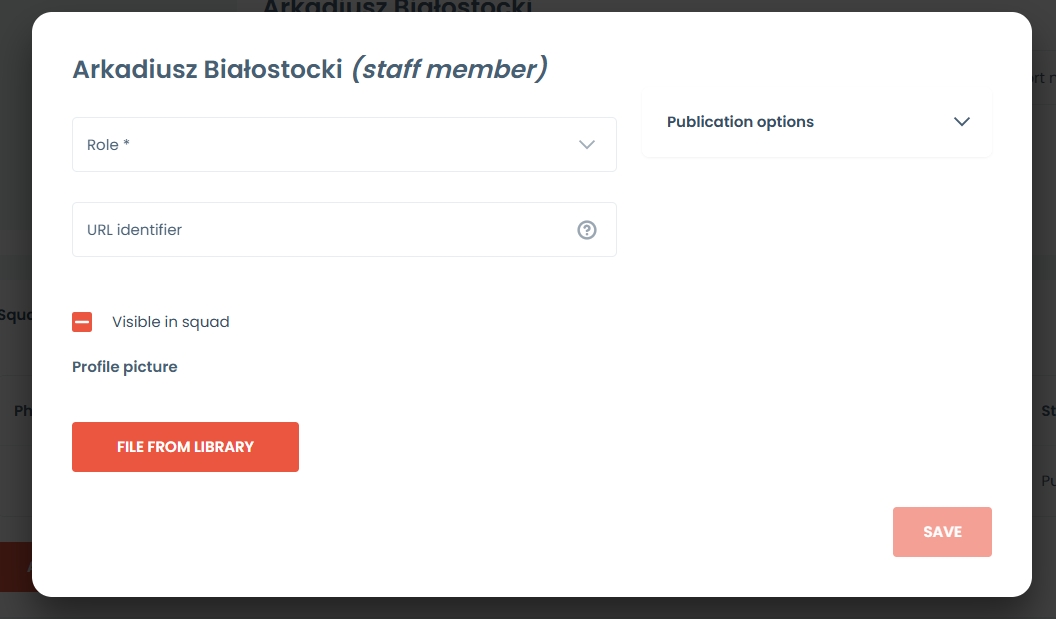Click the "Arkadiusz Białostocki" name in dialog title
The width and height of the screenshot is (1056, 619).
[x=207, y=70]
